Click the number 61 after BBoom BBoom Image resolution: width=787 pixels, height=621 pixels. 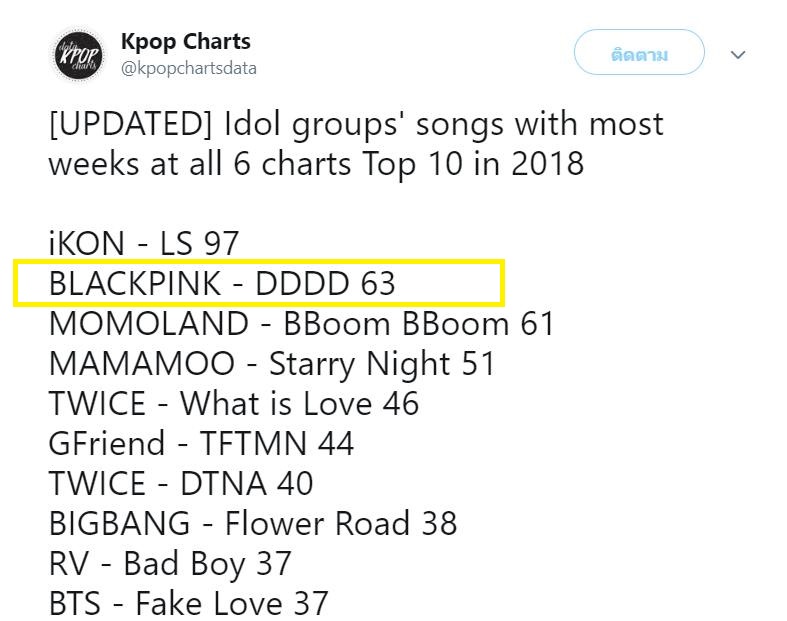[537, 323]
